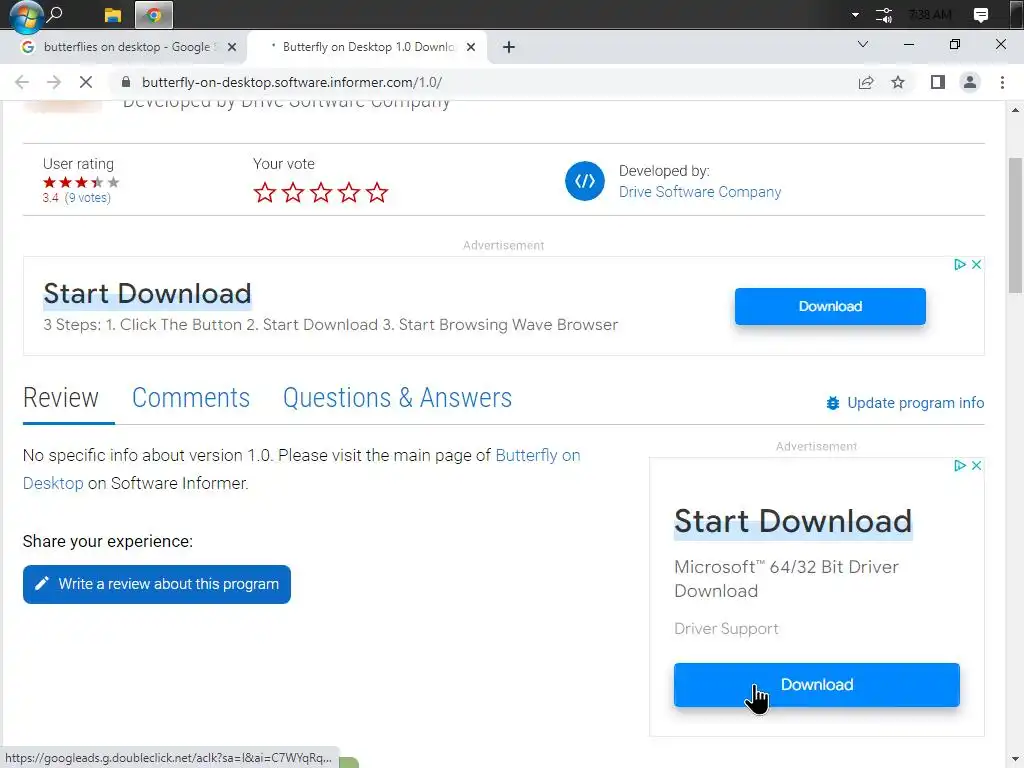Close the top banner advertisement
Viewport: 1024px width, 768px height.
pos(976,264)
